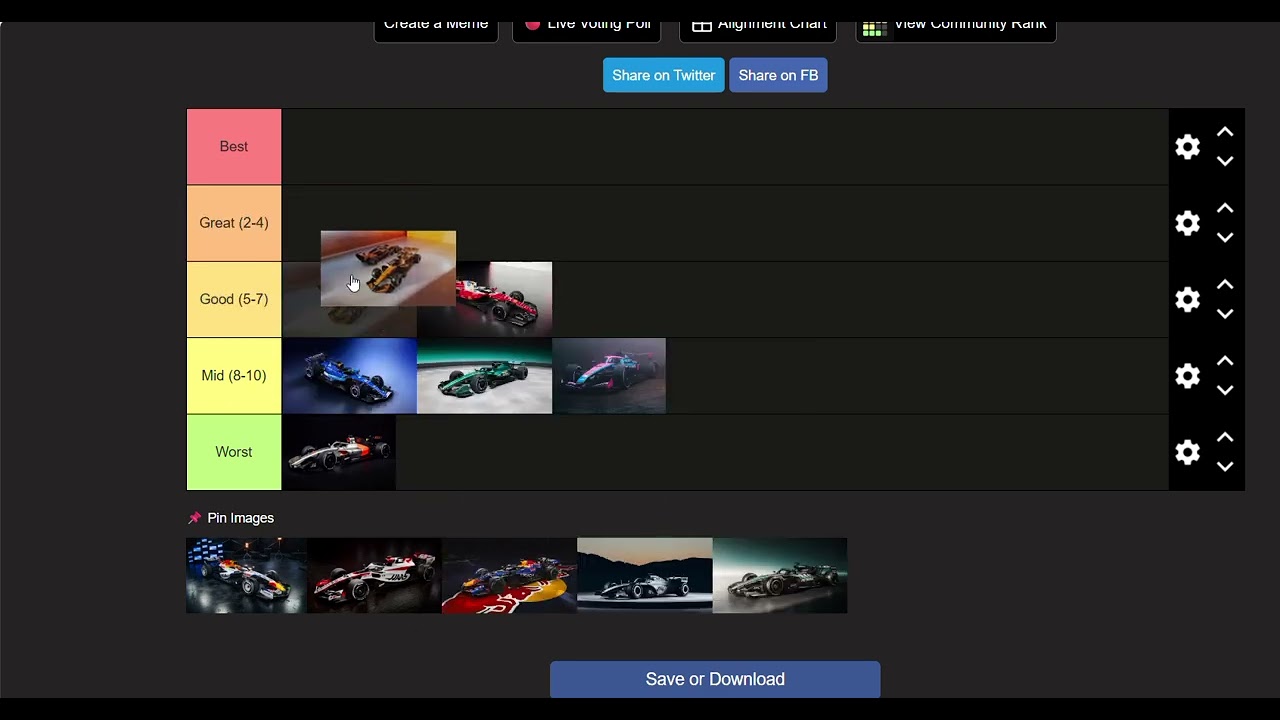This screenshot has height=720, width=1280.
Task: Select the blue car in Mid tier
Action: click(349, 375)
